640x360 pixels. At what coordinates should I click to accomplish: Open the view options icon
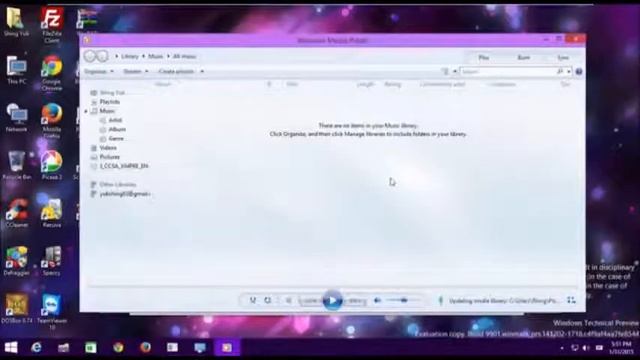(445, 71)
